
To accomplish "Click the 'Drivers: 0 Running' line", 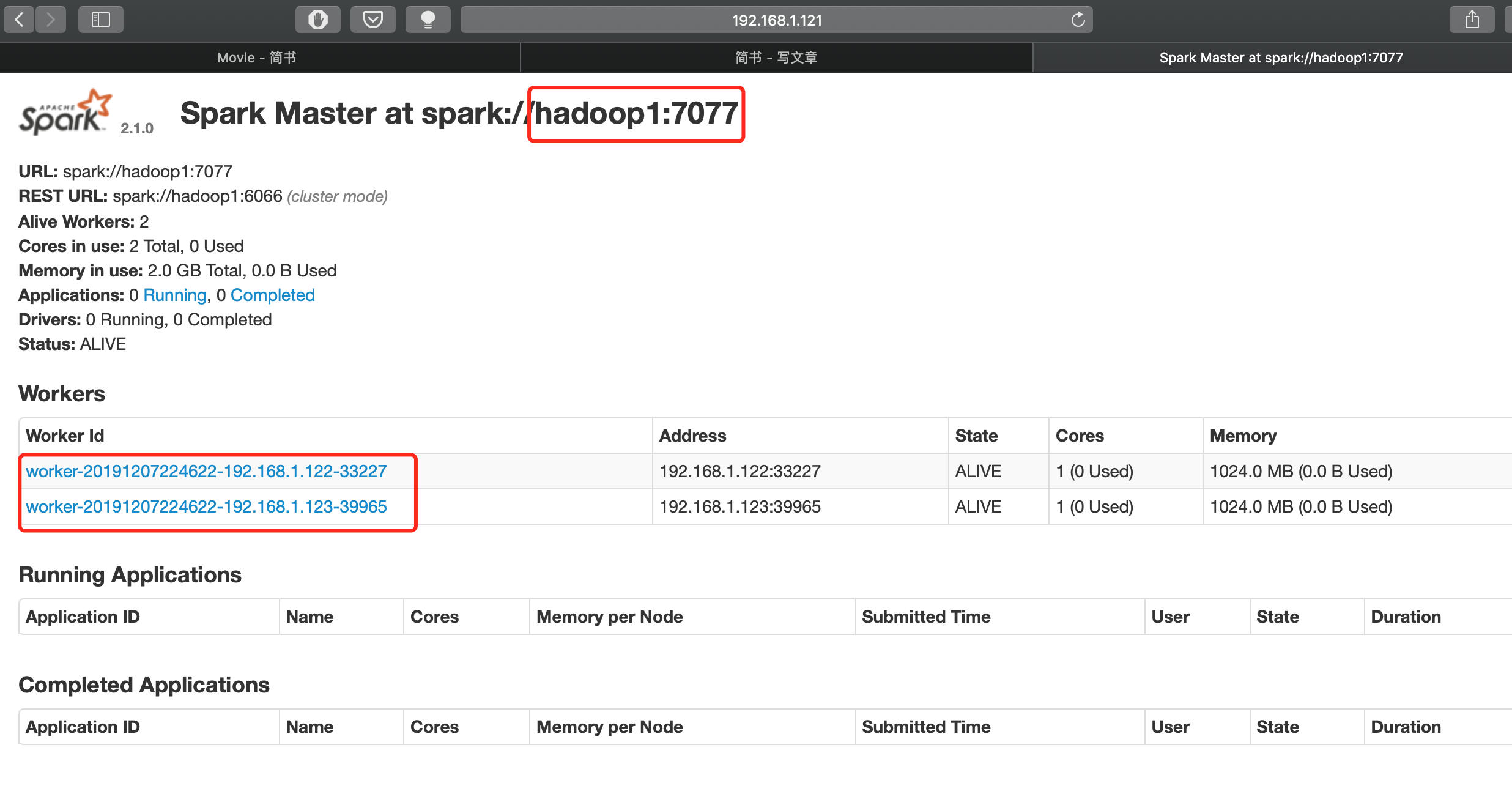I will pos(145,319).
